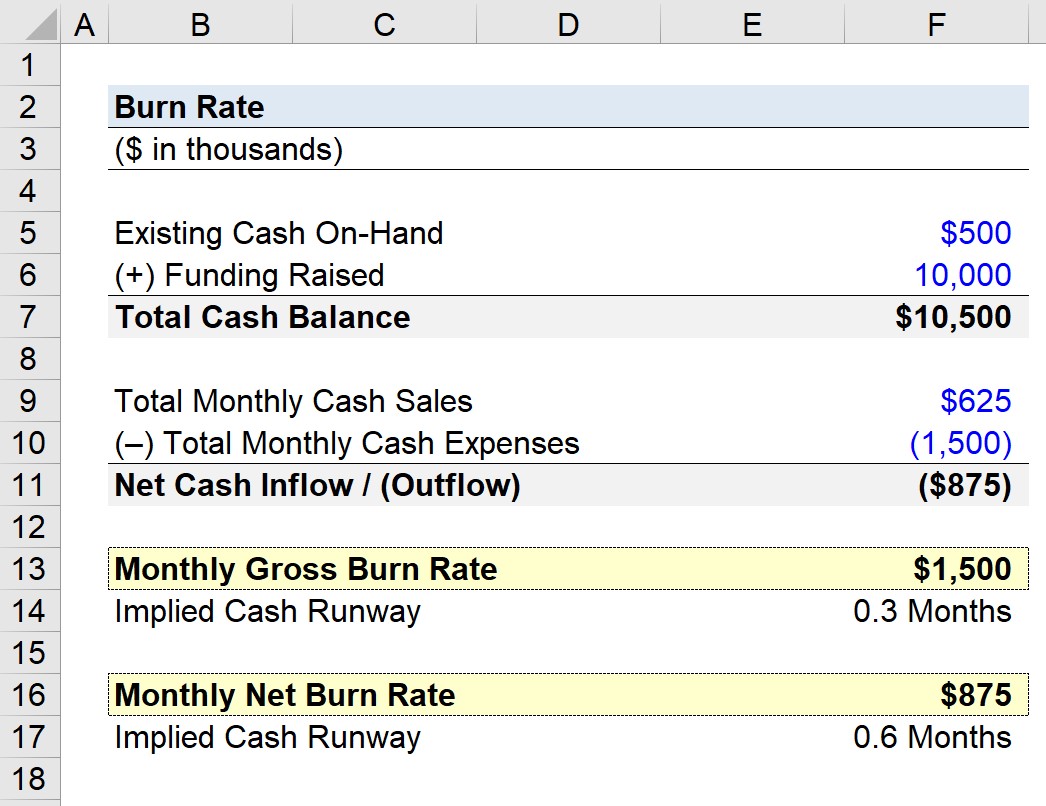Click the ($875) net cash outflow cell
Screen dimensions: 1046x806
(963, 485)
